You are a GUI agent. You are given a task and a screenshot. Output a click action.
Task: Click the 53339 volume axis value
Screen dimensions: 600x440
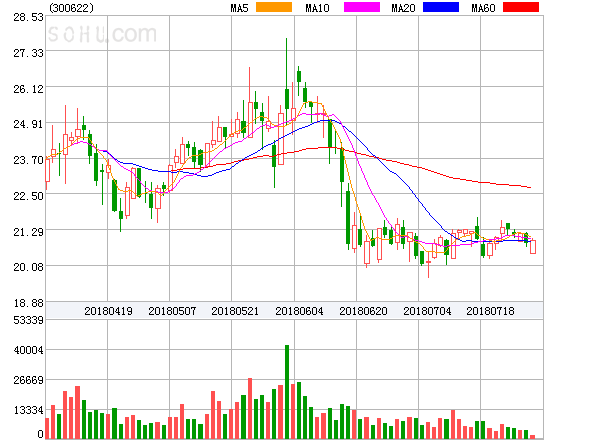(28, 320)
